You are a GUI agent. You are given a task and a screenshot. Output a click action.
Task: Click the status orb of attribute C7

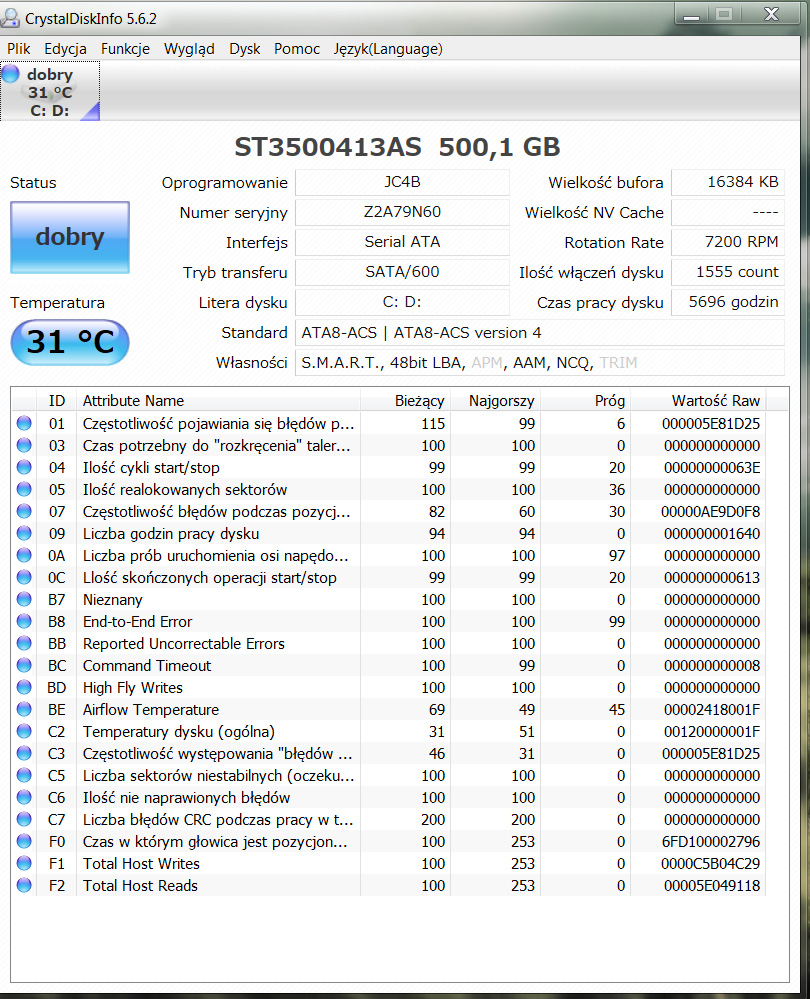pyautogui.click(x=24, y=819)
